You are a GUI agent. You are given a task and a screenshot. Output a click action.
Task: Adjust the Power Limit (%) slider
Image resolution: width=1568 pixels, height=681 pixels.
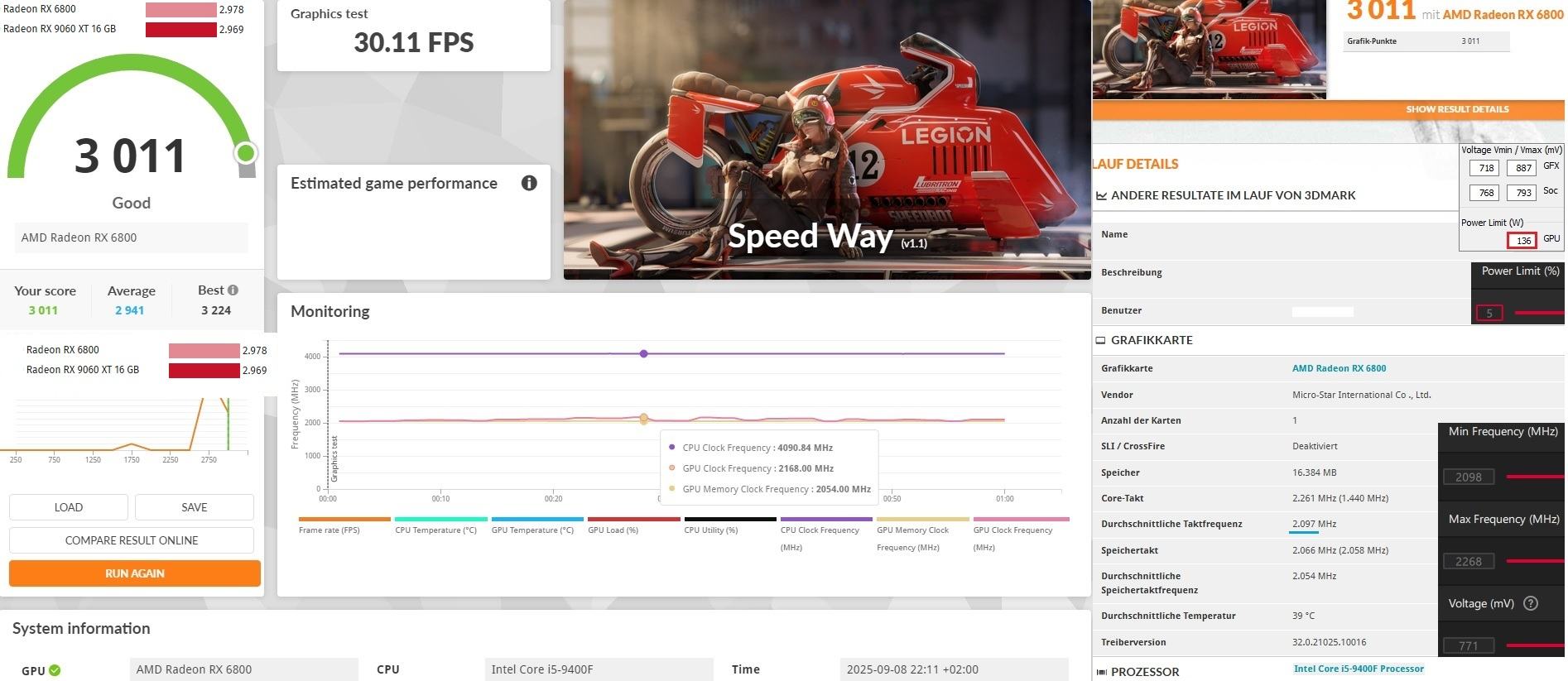[x=1539, y=313]
